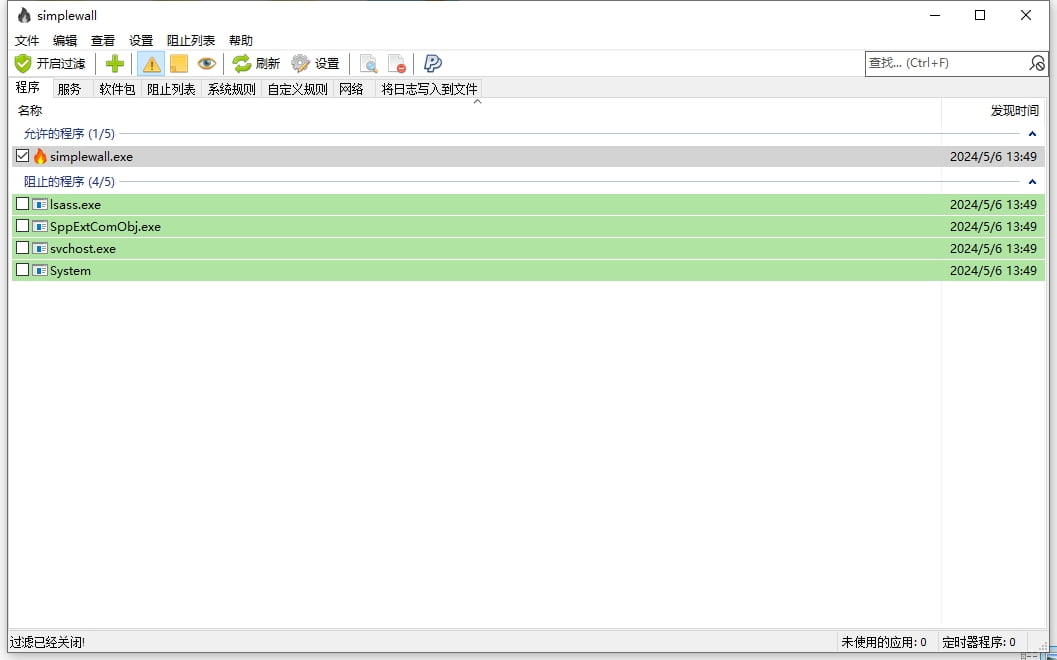Click the svchost.exe program icon

click(40, 248)
